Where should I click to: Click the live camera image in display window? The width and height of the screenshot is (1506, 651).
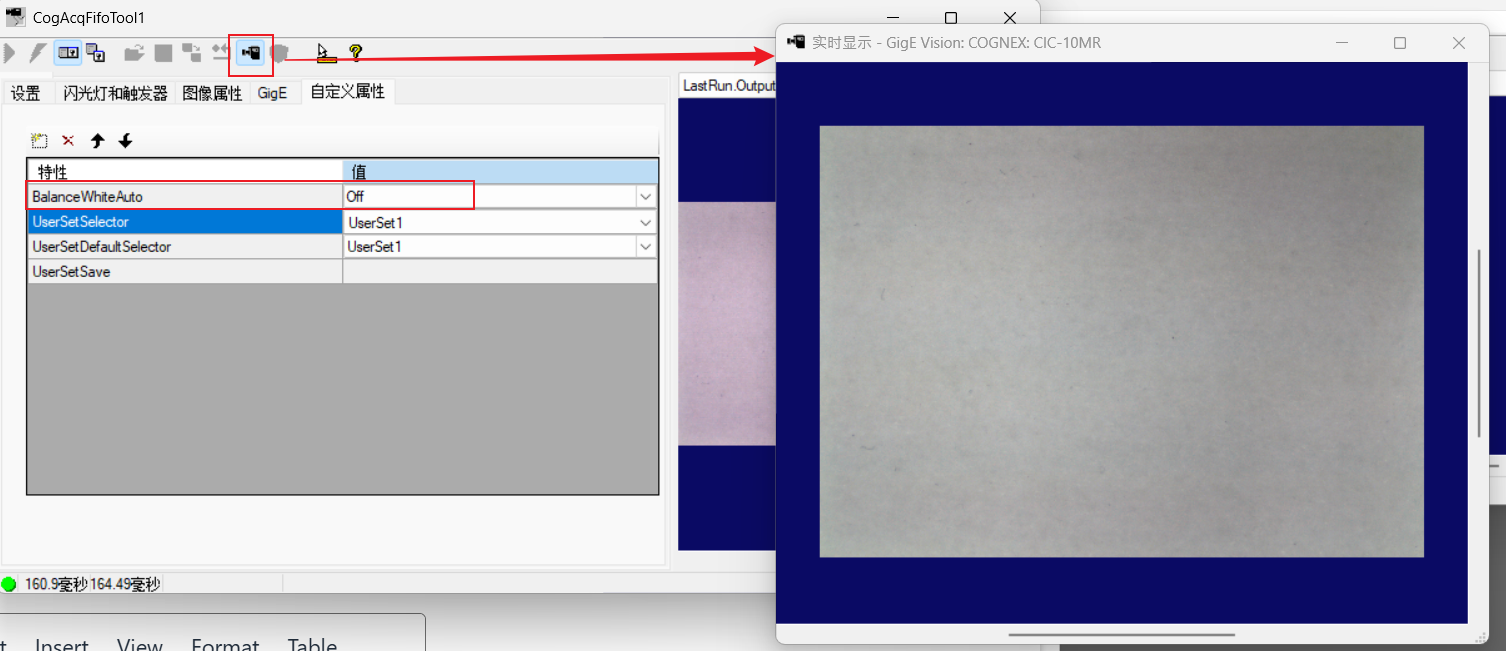(x=1121, y=341)
